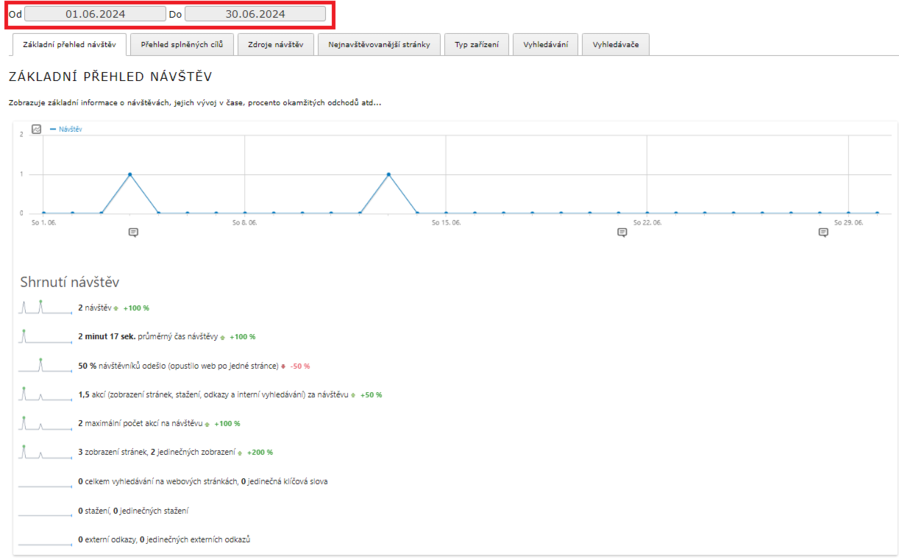Viewport: 899px width, 560px height.
Task: Click sparkline for 3 zobrazení stránek
Action: tap(46, 452)
